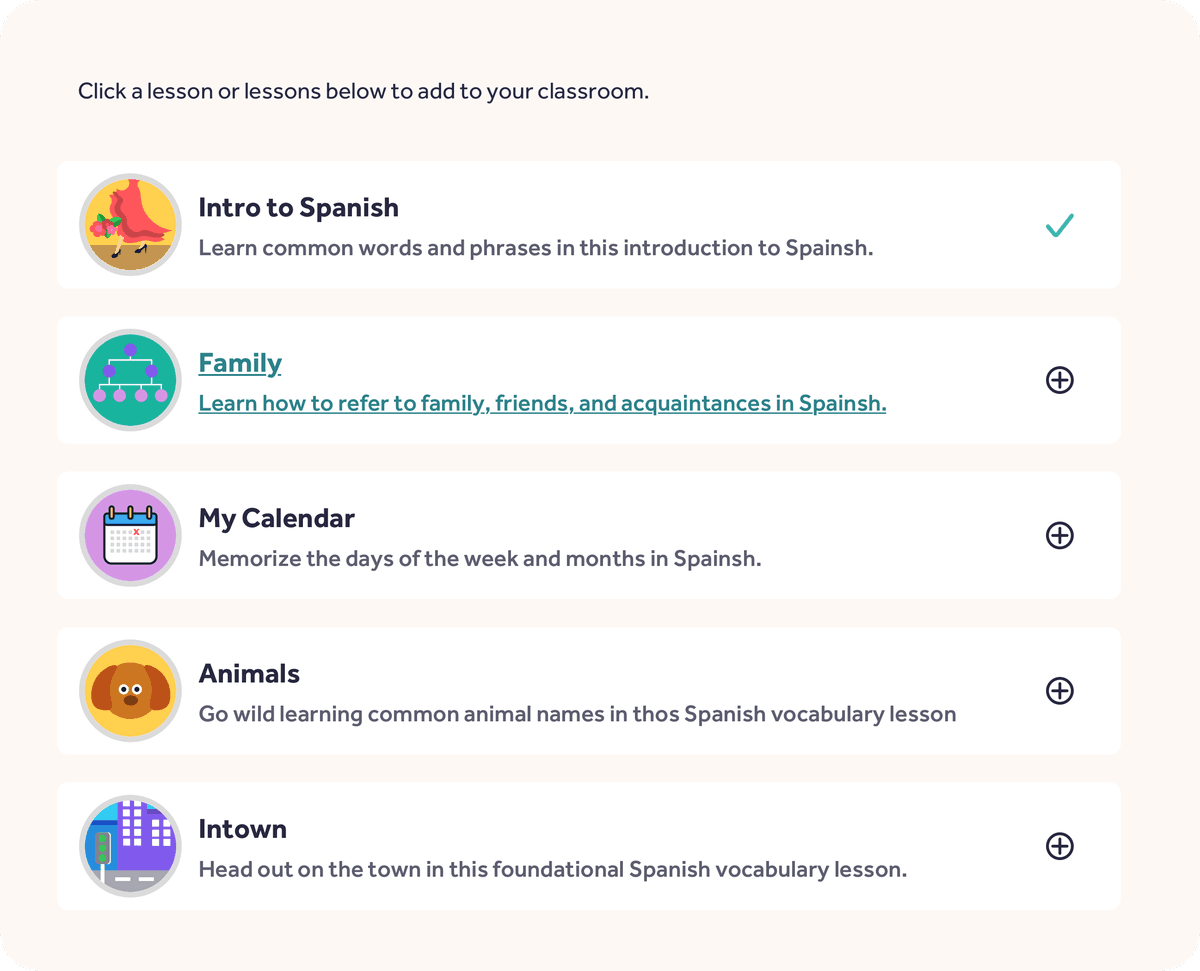The width and height of the screenshot is (1200, 971).
Task: Click the My Calendar lesson icon
Action: (130, 536)
